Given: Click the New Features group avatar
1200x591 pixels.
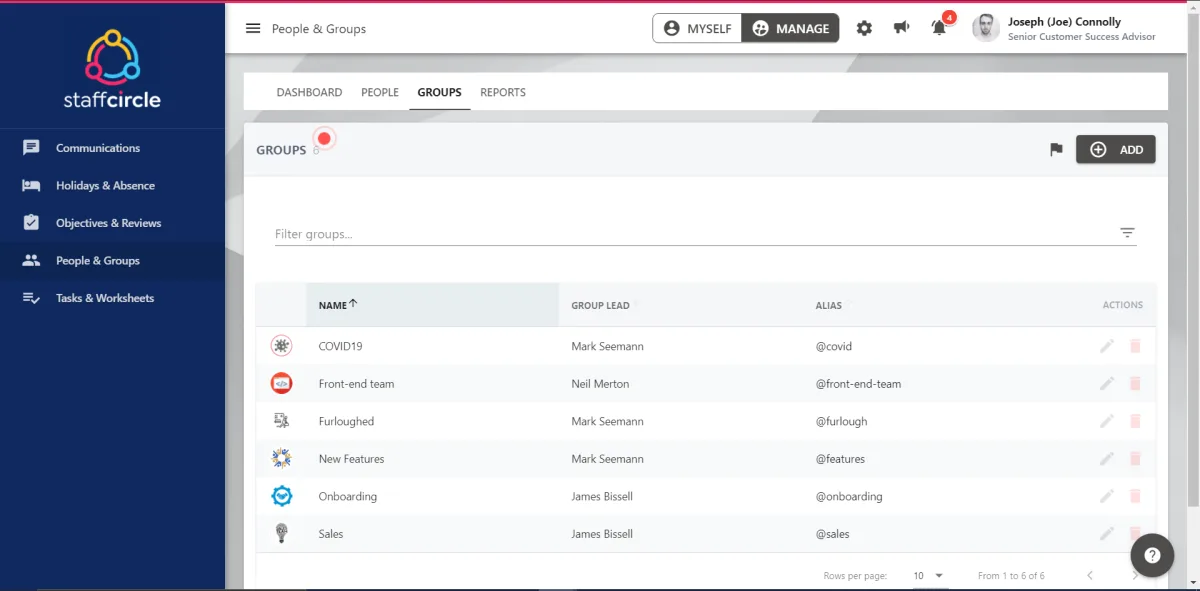Looking at the screenshot, I should pos(281,459).
